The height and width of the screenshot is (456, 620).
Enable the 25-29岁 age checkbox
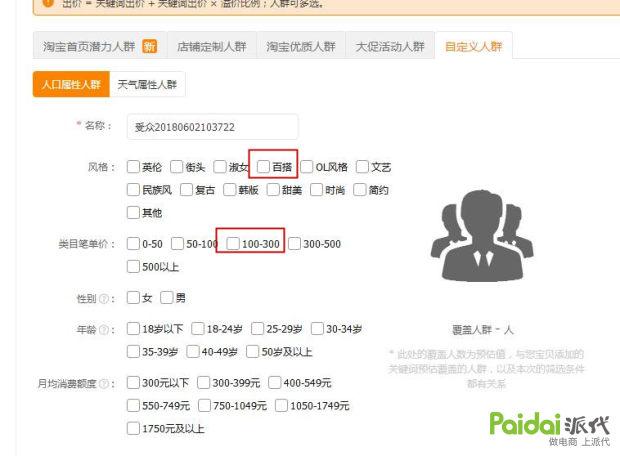258,329
